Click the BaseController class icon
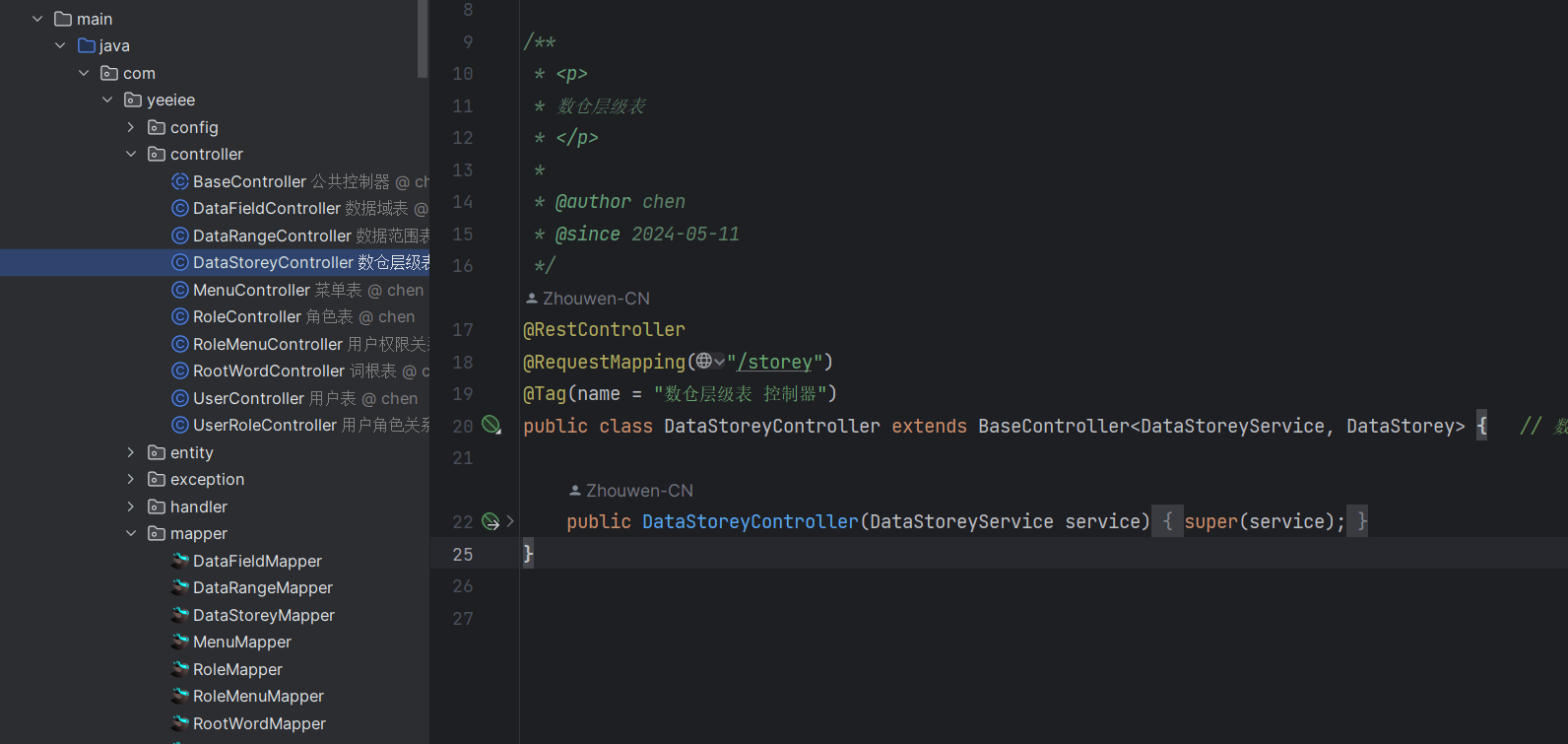Screen dimensions: 1568x744 pos(180,181)
